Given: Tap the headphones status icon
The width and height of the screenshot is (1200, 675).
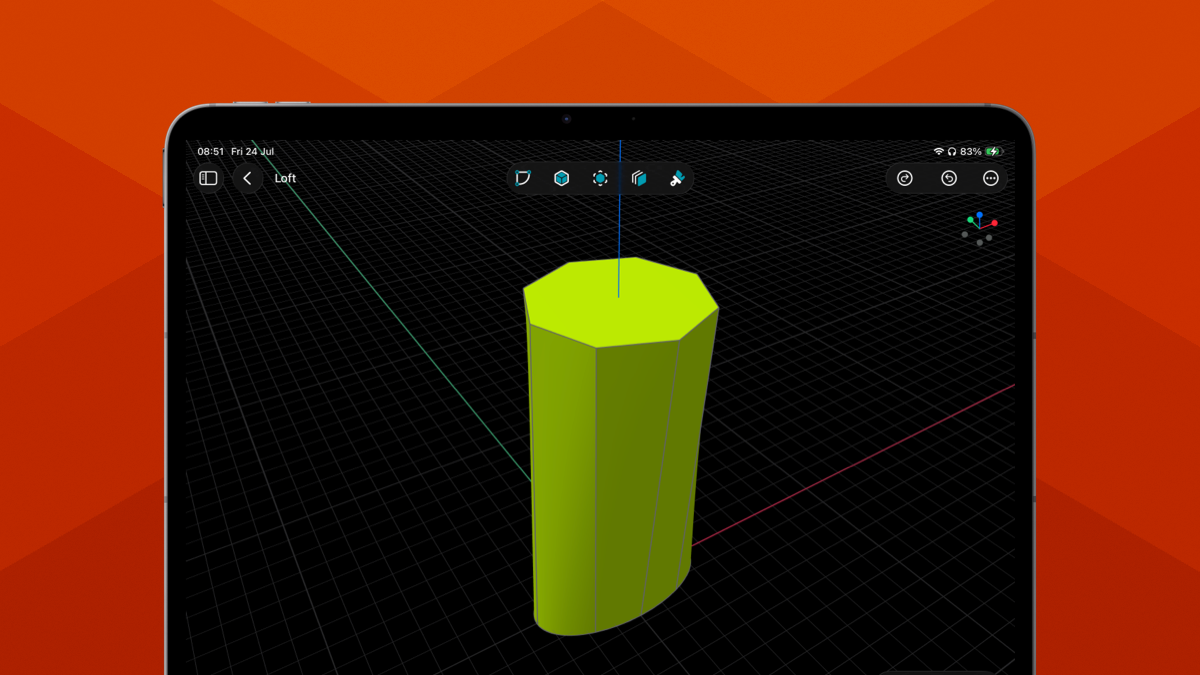Looking at the screenshot, I should pos(952,152).
